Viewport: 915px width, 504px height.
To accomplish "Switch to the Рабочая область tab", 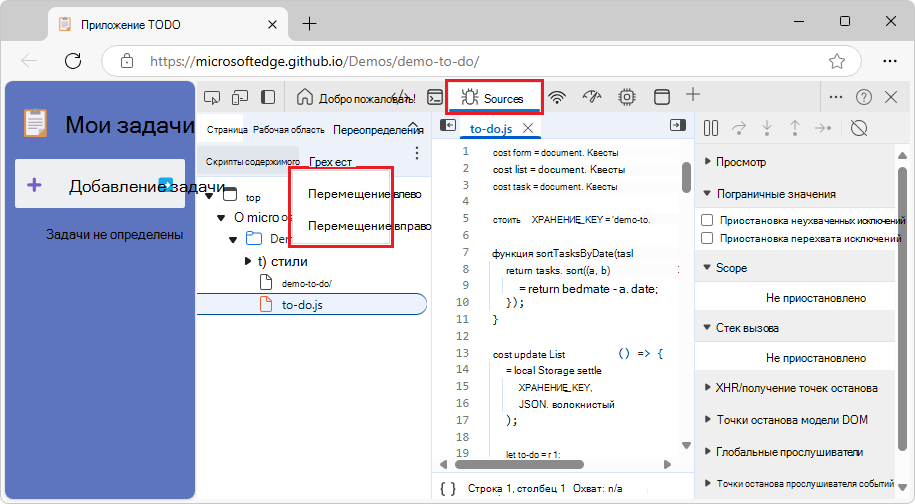I will pos(289,130).
